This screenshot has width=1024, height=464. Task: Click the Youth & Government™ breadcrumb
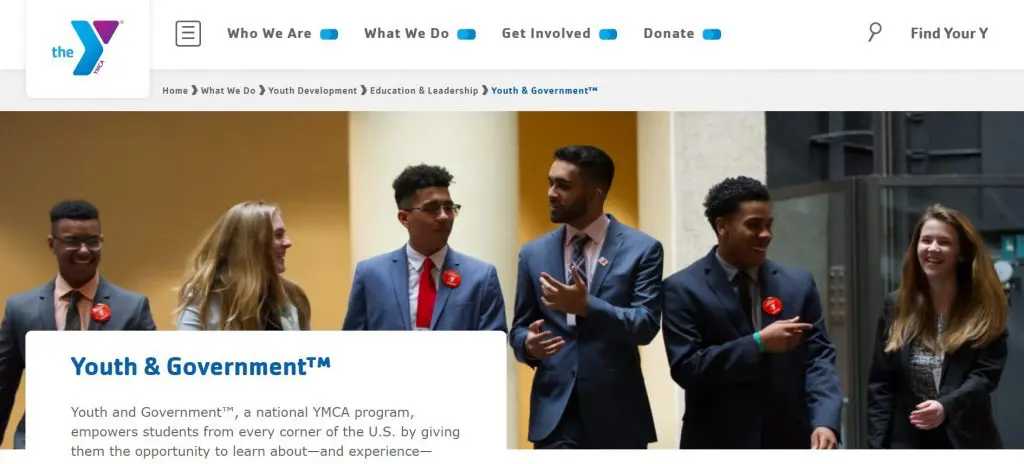click(x=544, y=91)
